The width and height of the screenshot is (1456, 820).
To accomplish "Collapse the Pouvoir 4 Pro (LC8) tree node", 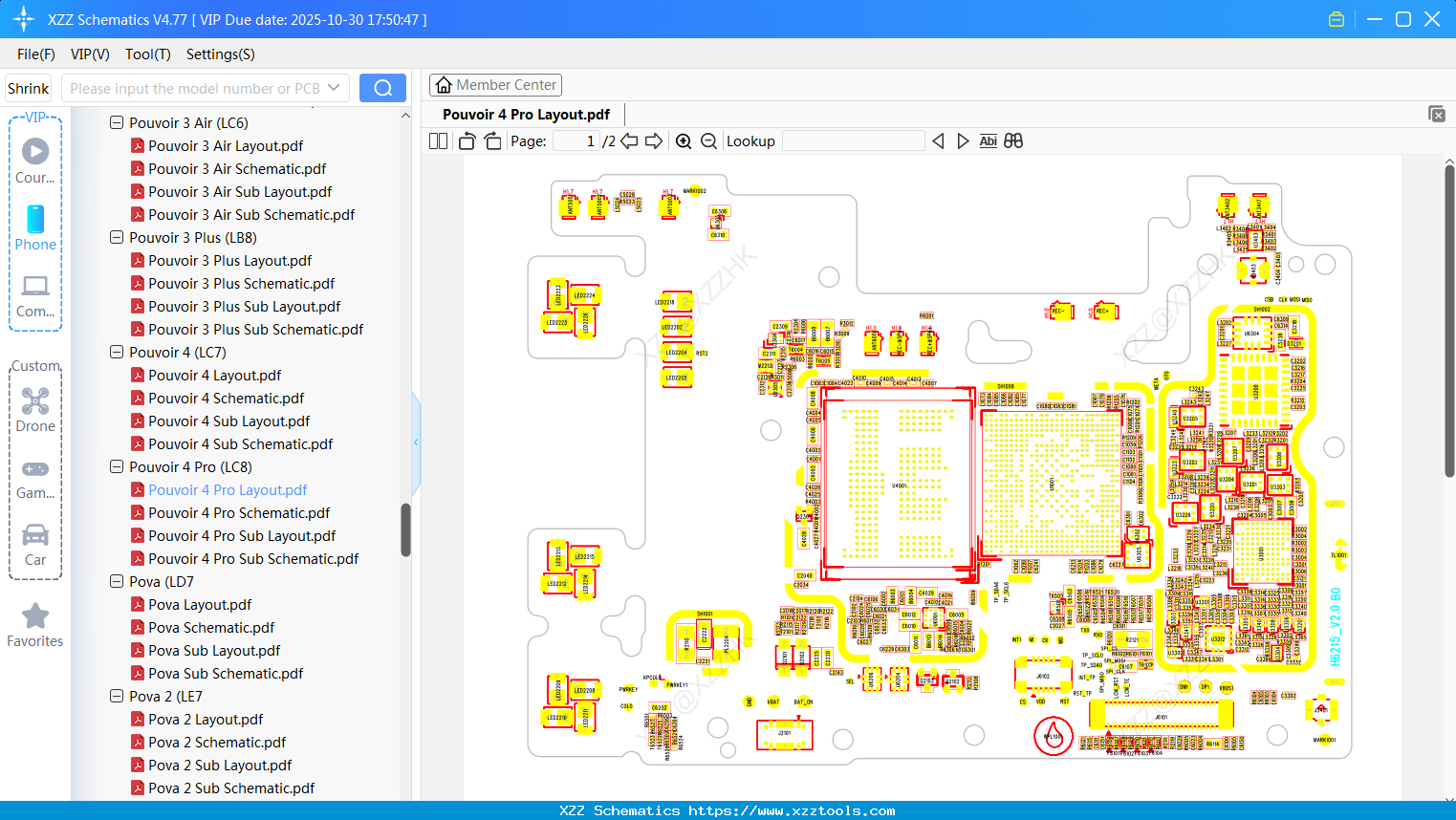I will tap(116, 466).
